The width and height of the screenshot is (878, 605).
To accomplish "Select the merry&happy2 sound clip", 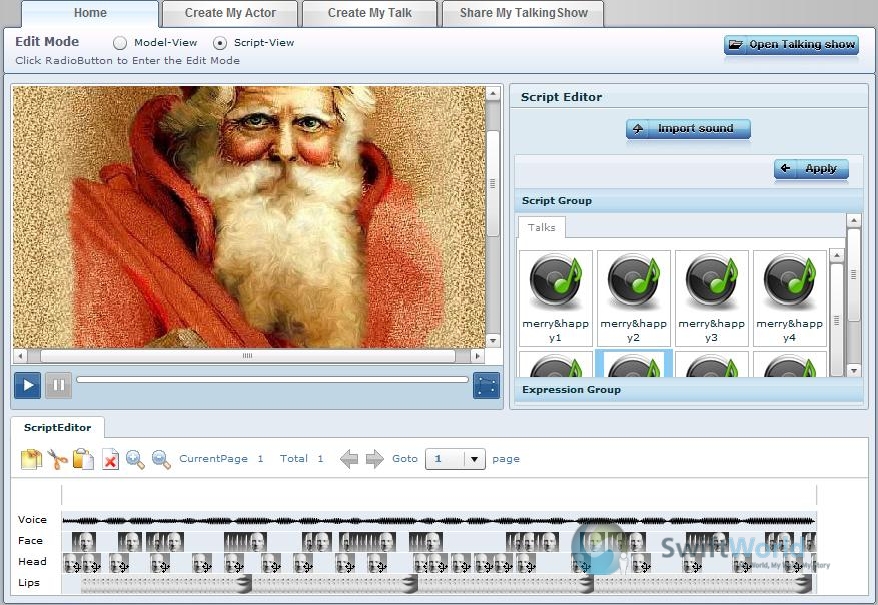I will point(633,298).
